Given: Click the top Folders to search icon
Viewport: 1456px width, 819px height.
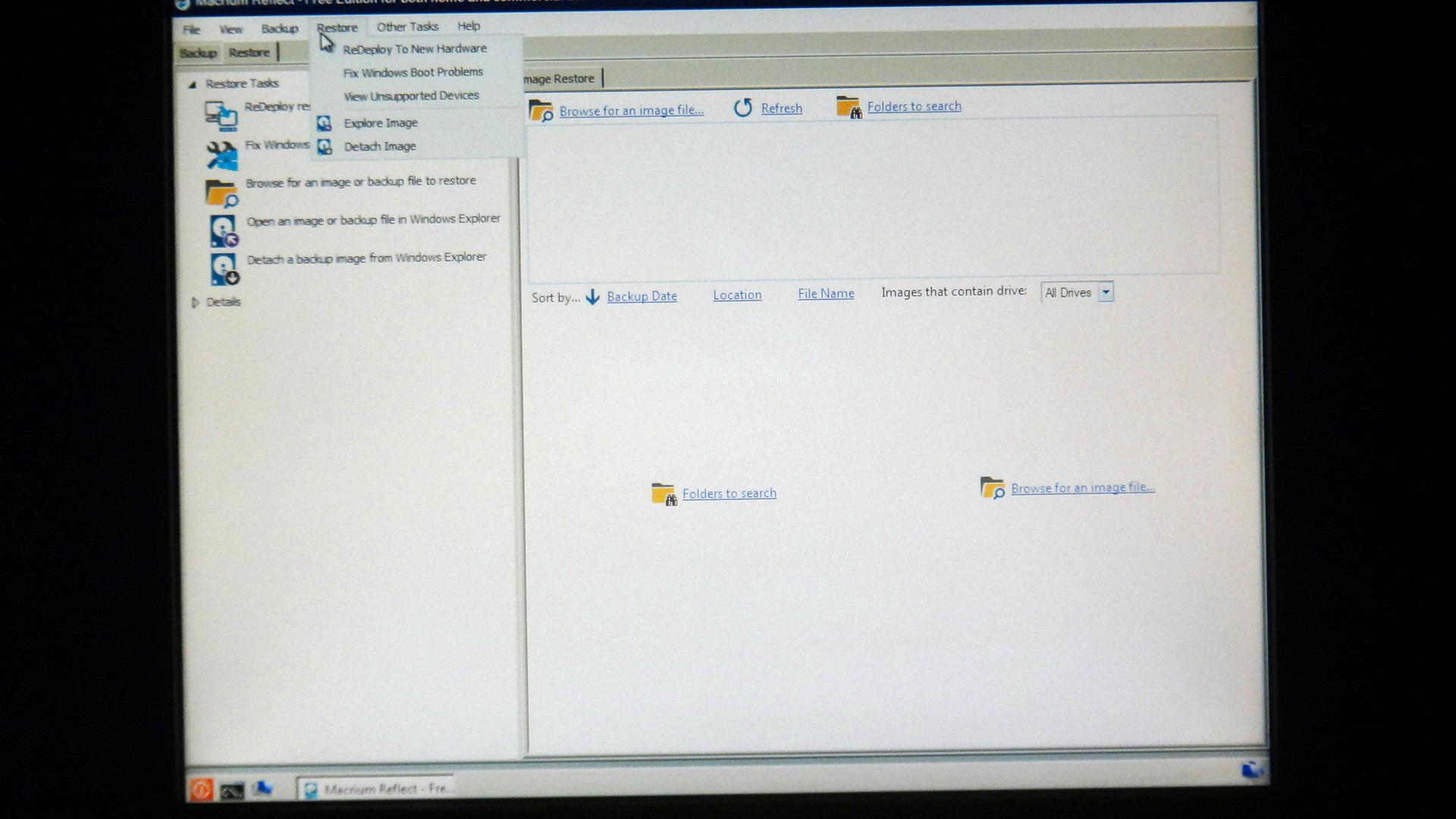Looking at the screenshot, I should click(x=849, y=107).
